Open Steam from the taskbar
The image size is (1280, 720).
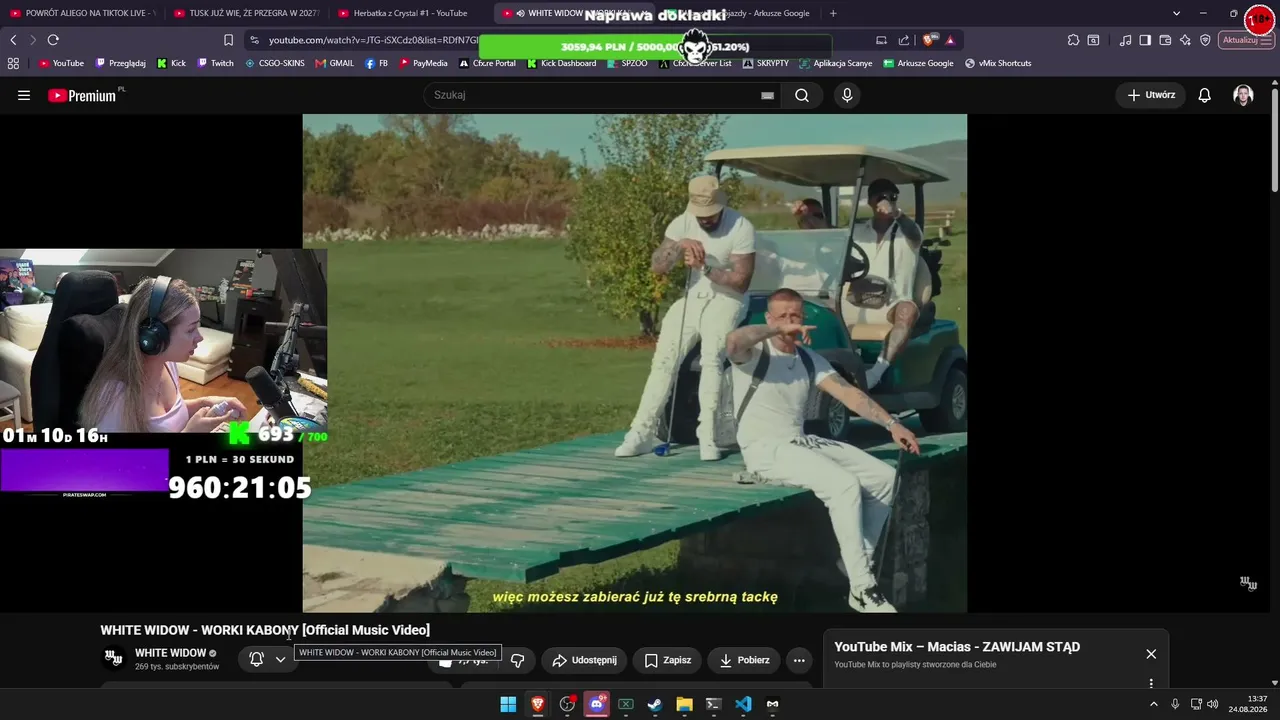click(655, 704)
